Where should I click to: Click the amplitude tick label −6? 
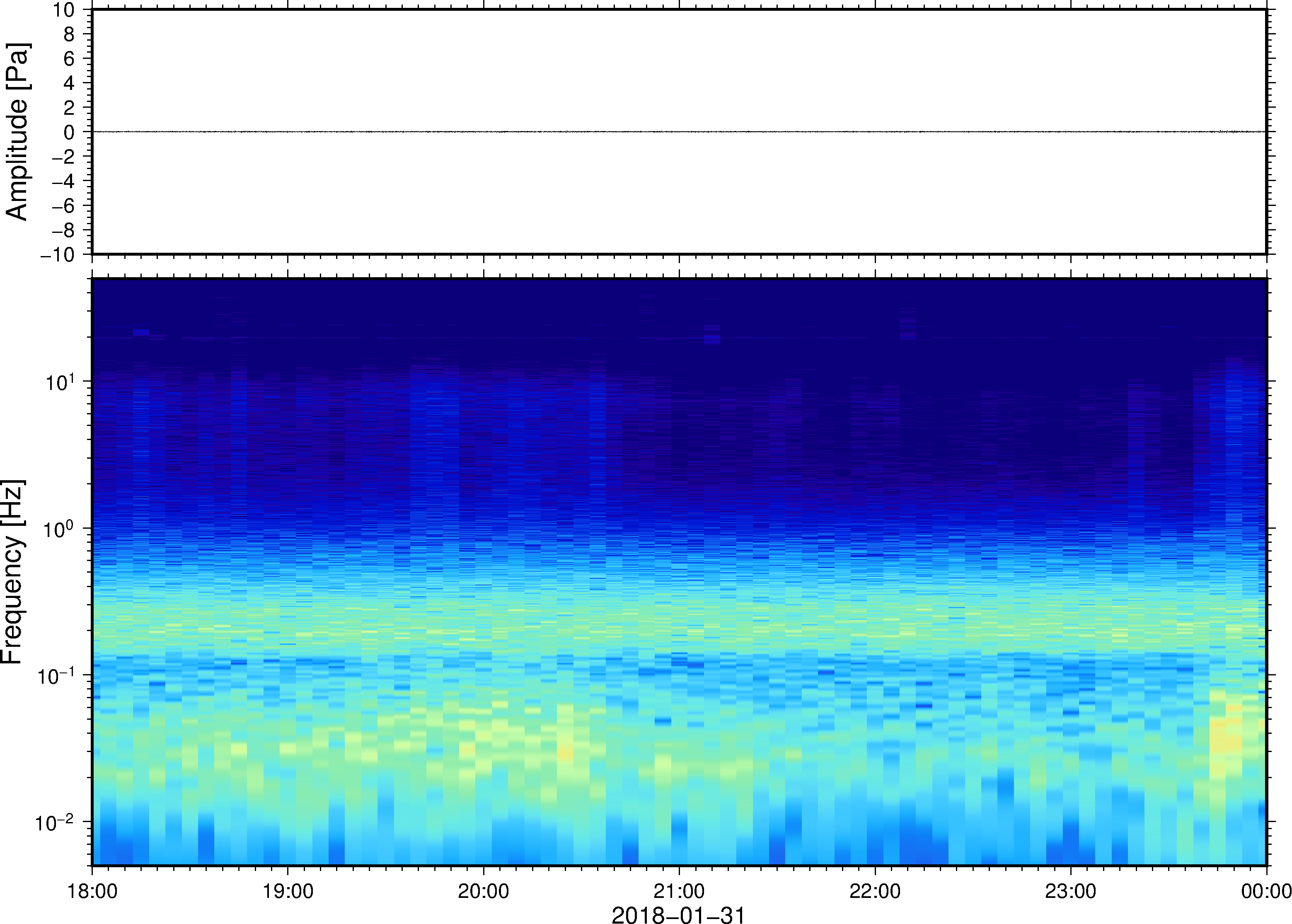tap(63, 206)
